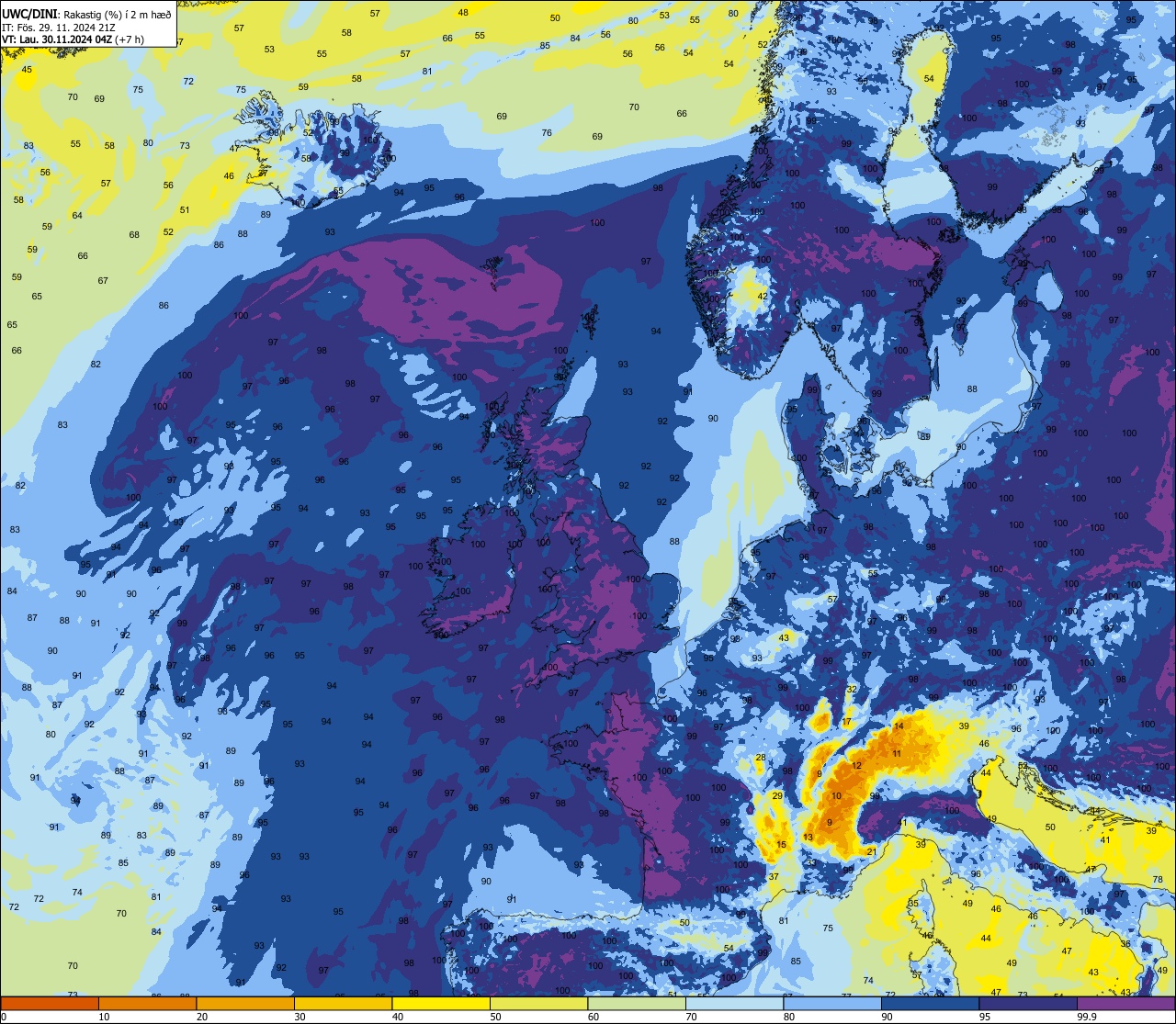
Task: Click the '99.9' label on the legend scale
Action: pyautogui.click(x=1088, y=1017)
